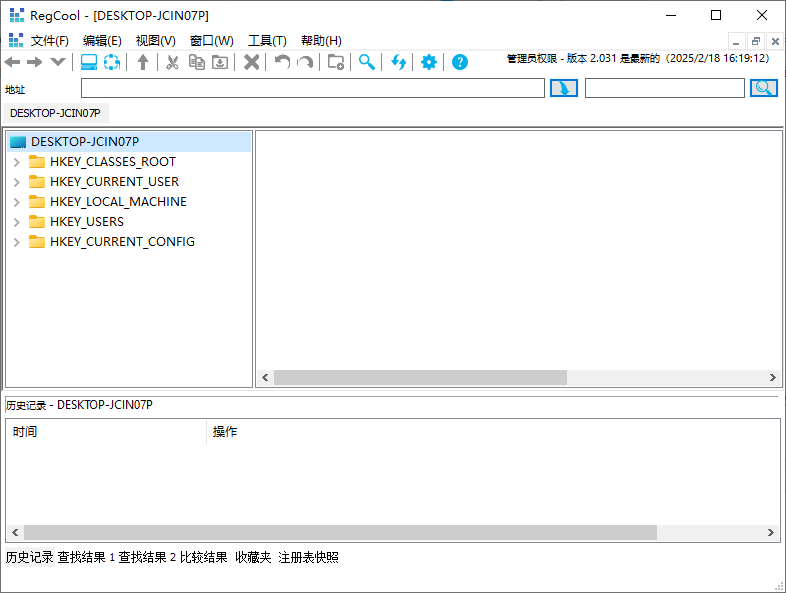Viewport: 786px width, 593px height.
Task: Click the 管理员权限 version status text
Action: pyautogui.click(x=638, y=59)
